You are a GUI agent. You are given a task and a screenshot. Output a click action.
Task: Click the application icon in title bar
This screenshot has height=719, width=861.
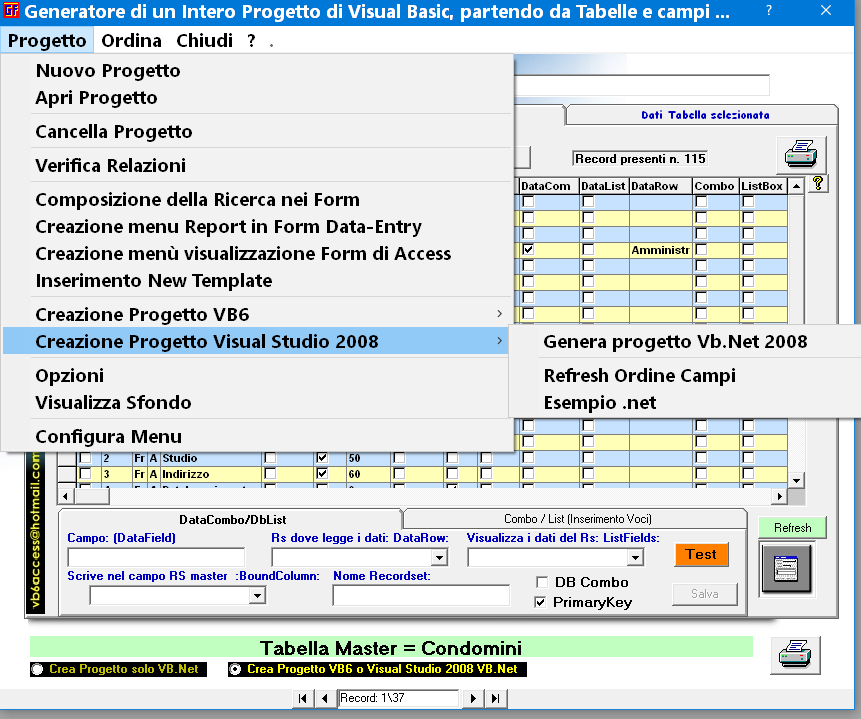[x=10, y=10]
